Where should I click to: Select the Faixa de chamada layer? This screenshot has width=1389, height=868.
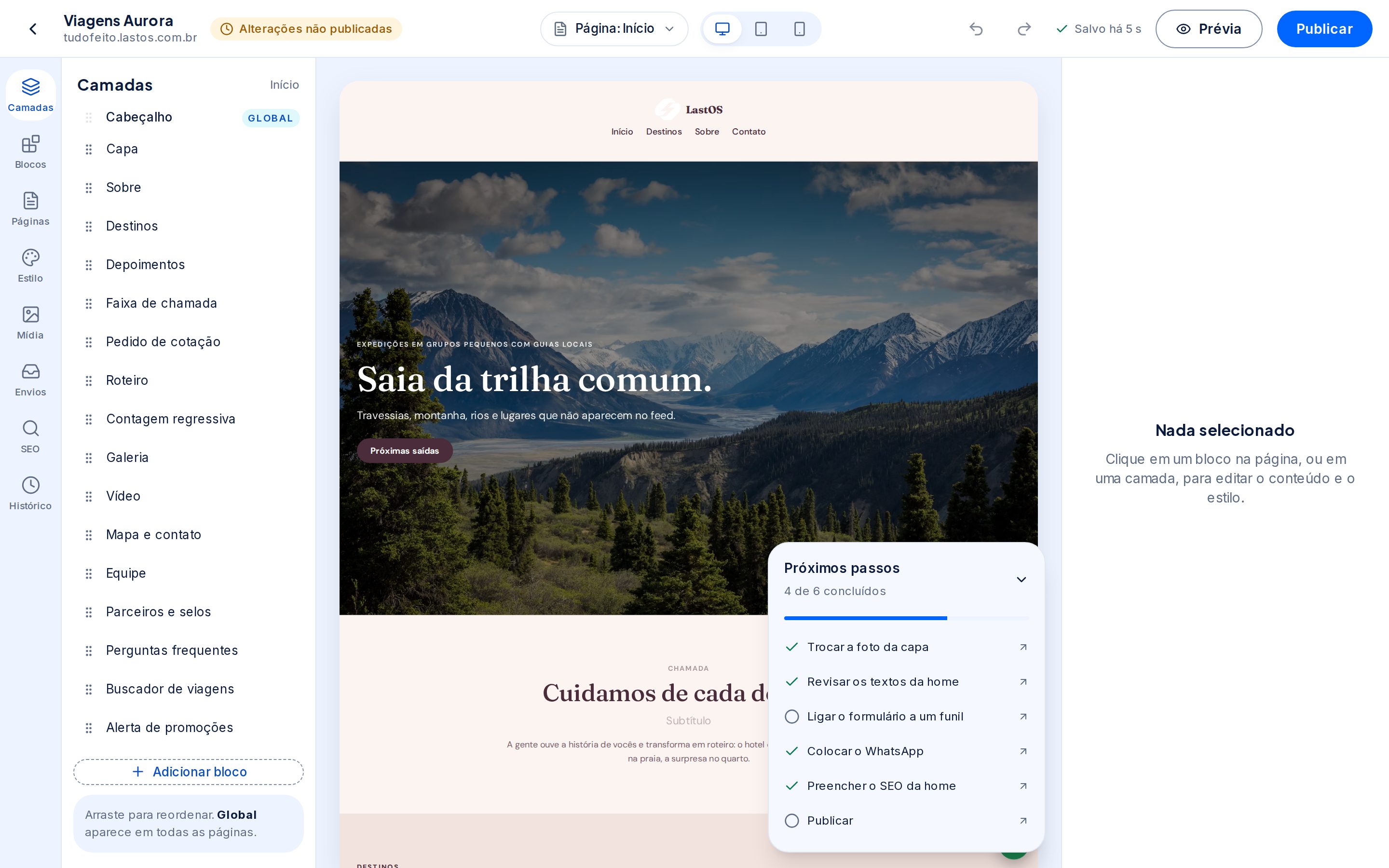coord(188,303)
